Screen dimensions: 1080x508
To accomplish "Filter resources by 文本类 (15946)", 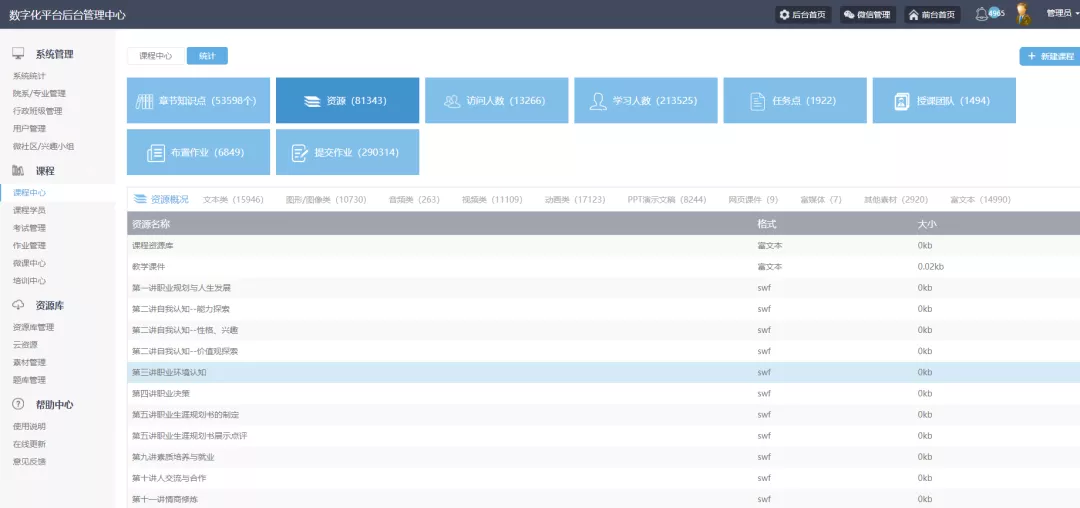I will (x=233, y=200).
